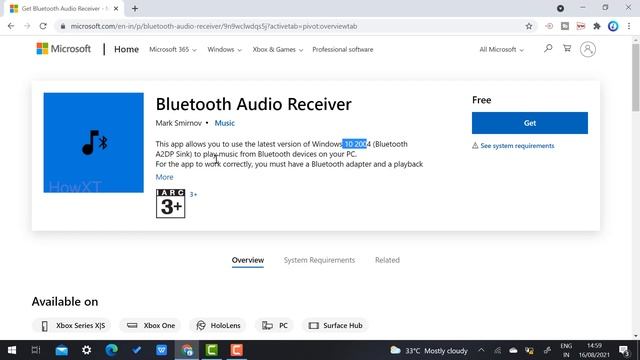Open the orange Camtasia recorder taskbar icon

tap(237, 350)
